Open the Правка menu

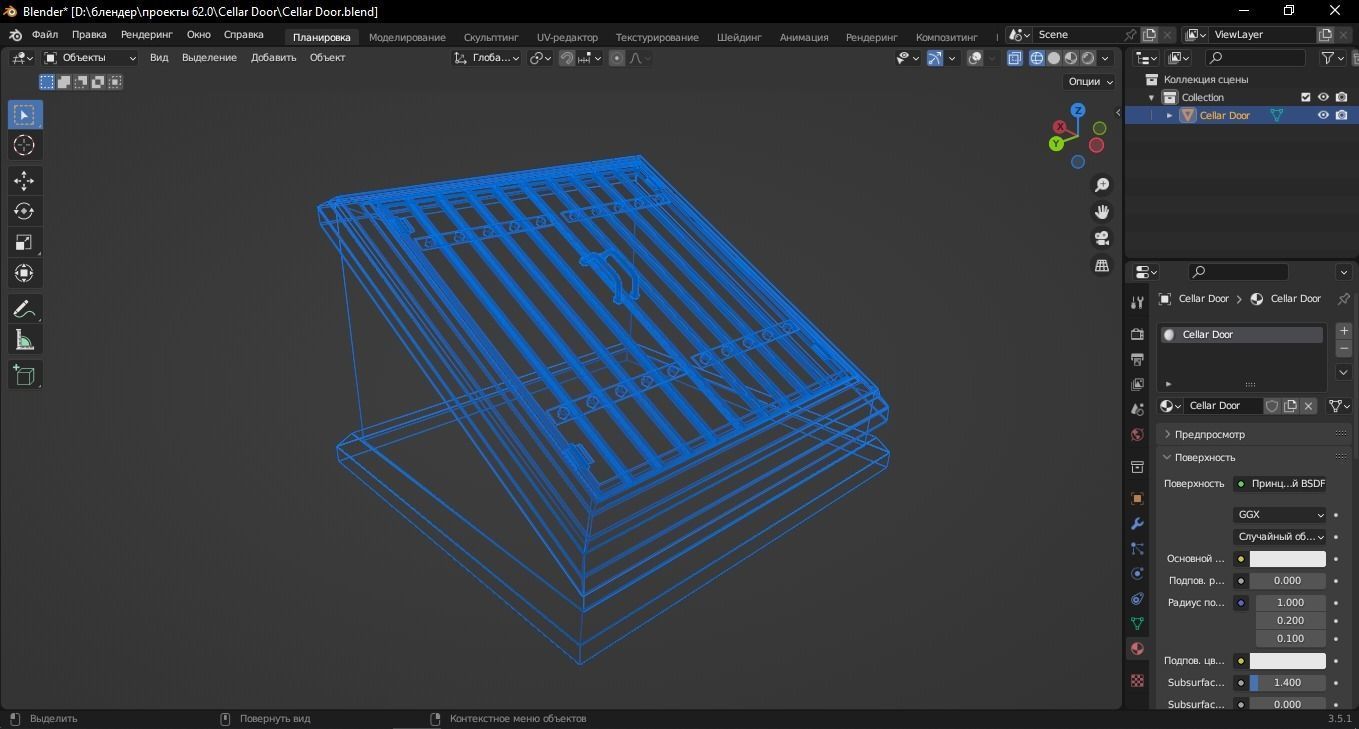(x=89, y=34)
